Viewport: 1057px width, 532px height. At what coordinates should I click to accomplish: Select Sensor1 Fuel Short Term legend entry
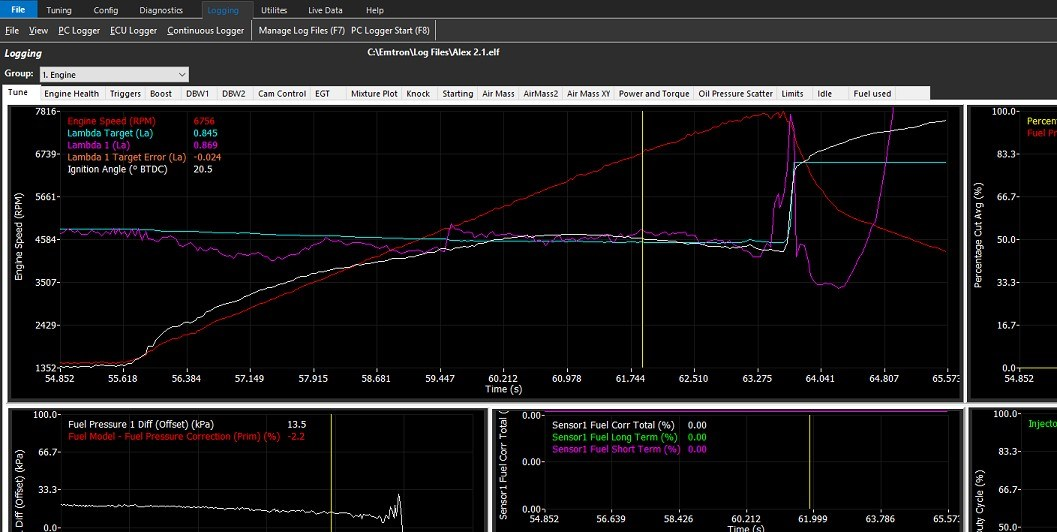(x=616, y=449)
